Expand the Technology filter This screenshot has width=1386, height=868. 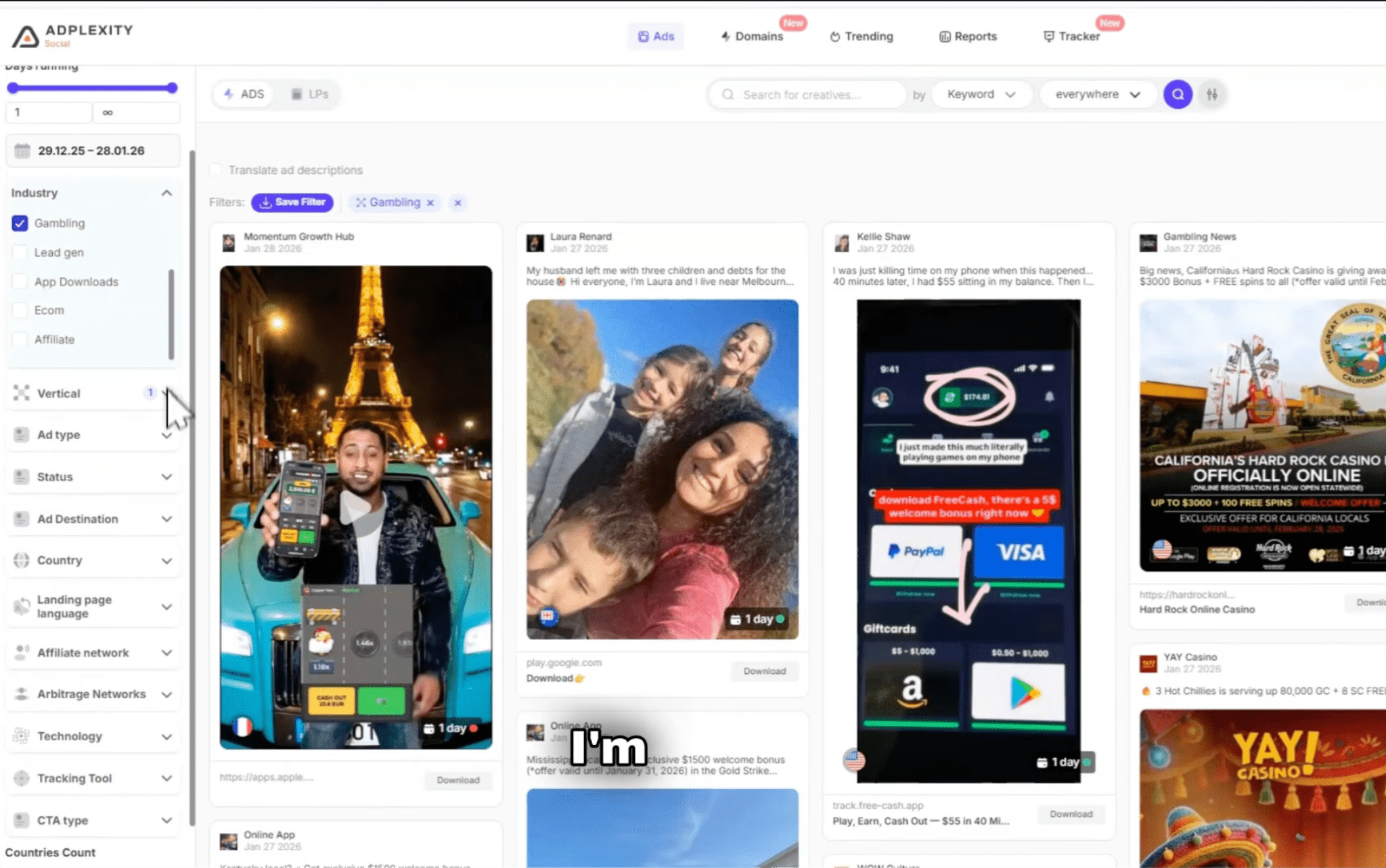click(166, 737)
